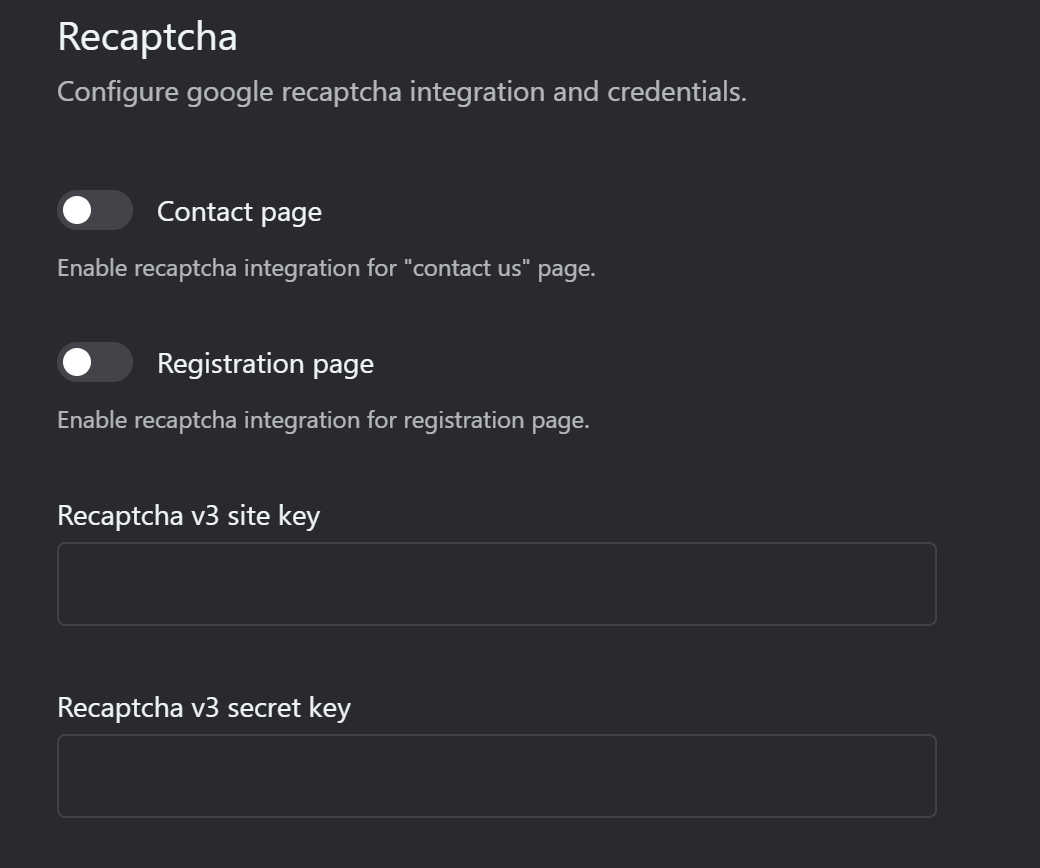
Task: Click the contact us page help text
Action: pyautogui.click(x=326, y=269)
